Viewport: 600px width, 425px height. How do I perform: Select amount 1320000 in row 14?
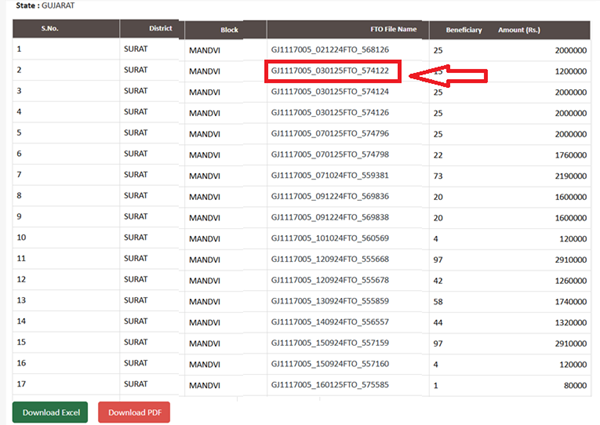[x=571, y=322]
